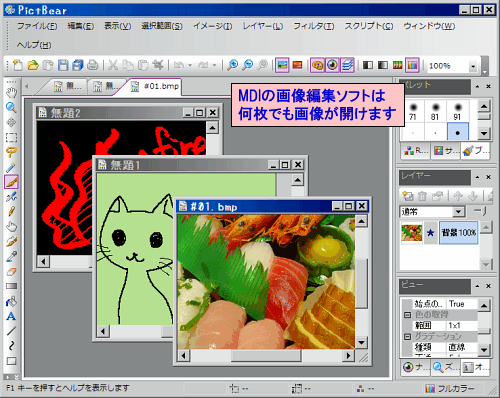Select the Rectangular selection tool

click(x=11, y=137)
